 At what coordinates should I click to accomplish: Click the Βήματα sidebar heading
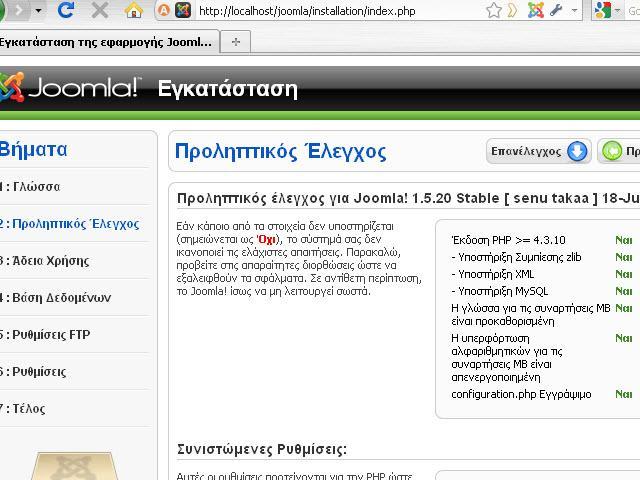(33, 149)
